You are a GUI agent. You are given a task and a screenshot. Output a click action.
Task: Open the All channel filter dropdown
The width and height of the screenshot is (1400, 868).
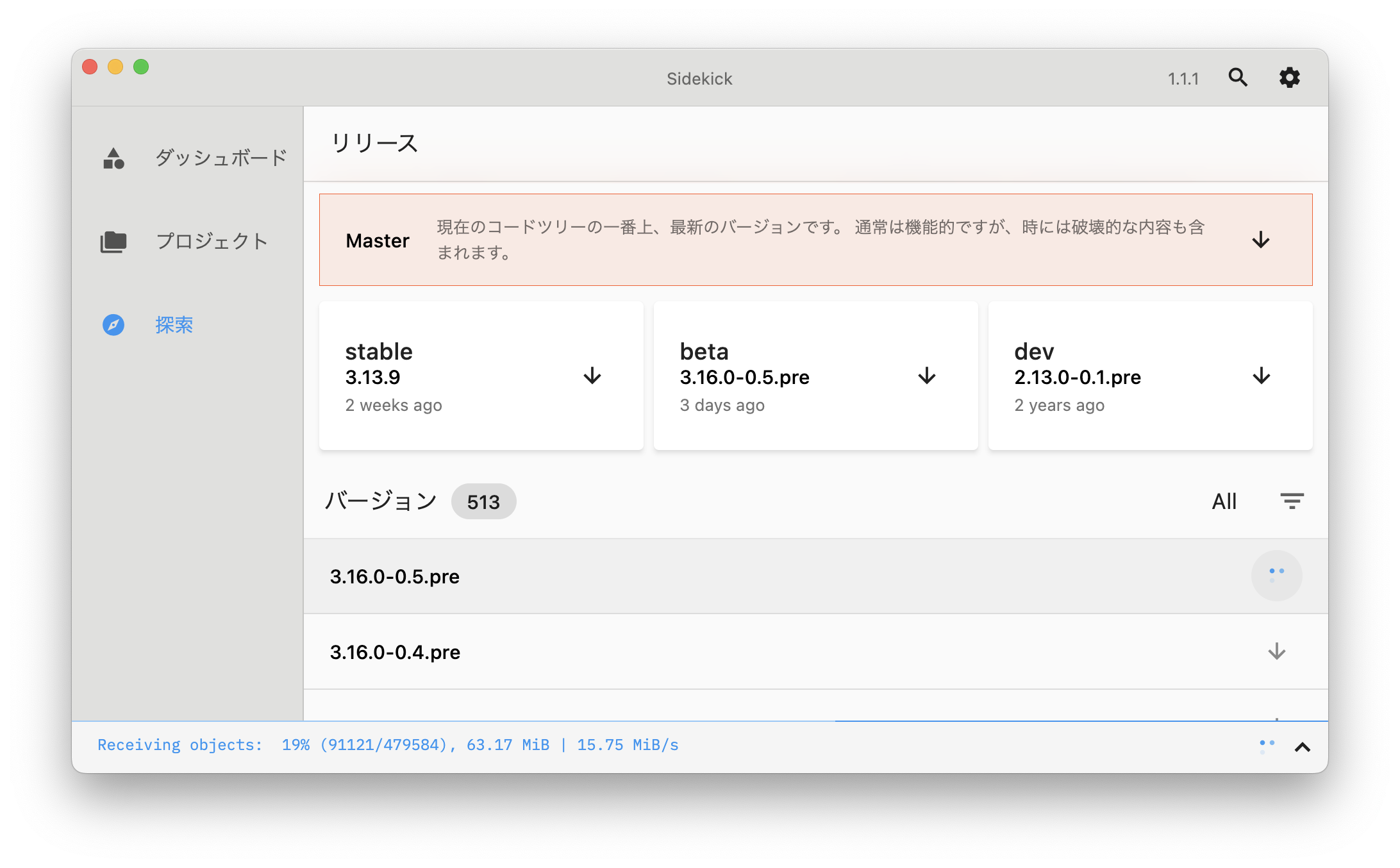1224,501
